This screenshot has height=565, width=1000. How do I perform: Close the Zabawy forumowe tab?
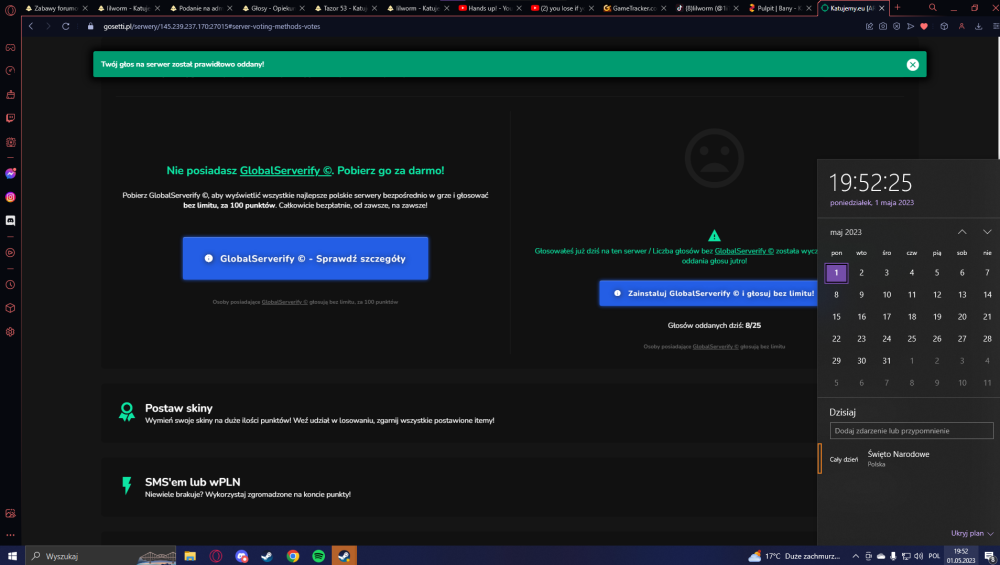pyautogui.click(x=85, y=8)
